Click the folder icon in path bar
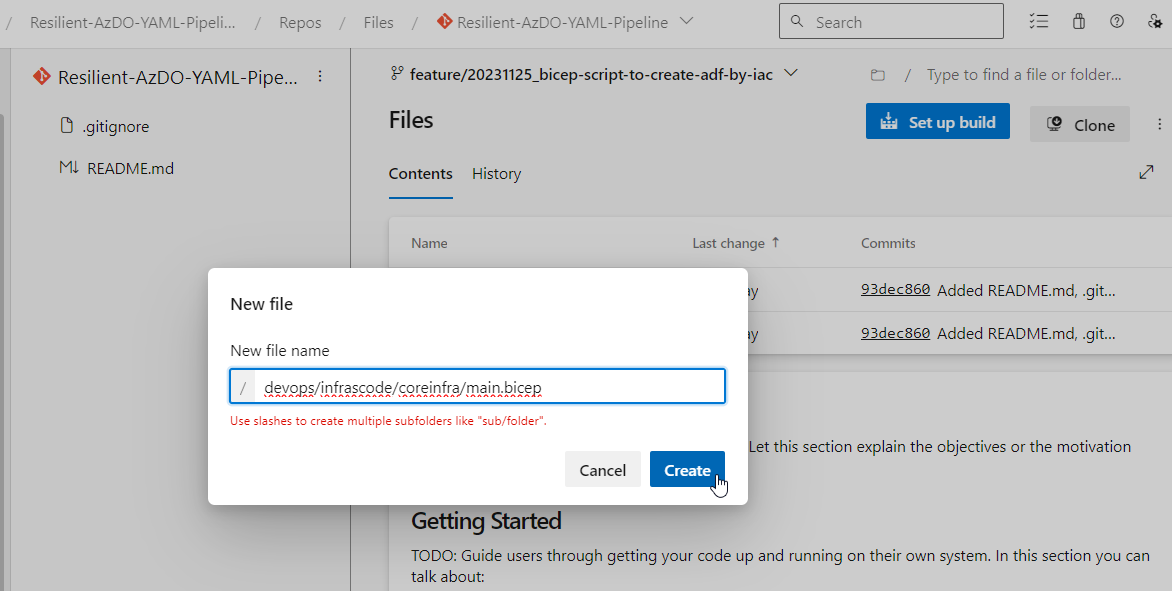This screenshot has width=1172, height=591. [878, 75]
